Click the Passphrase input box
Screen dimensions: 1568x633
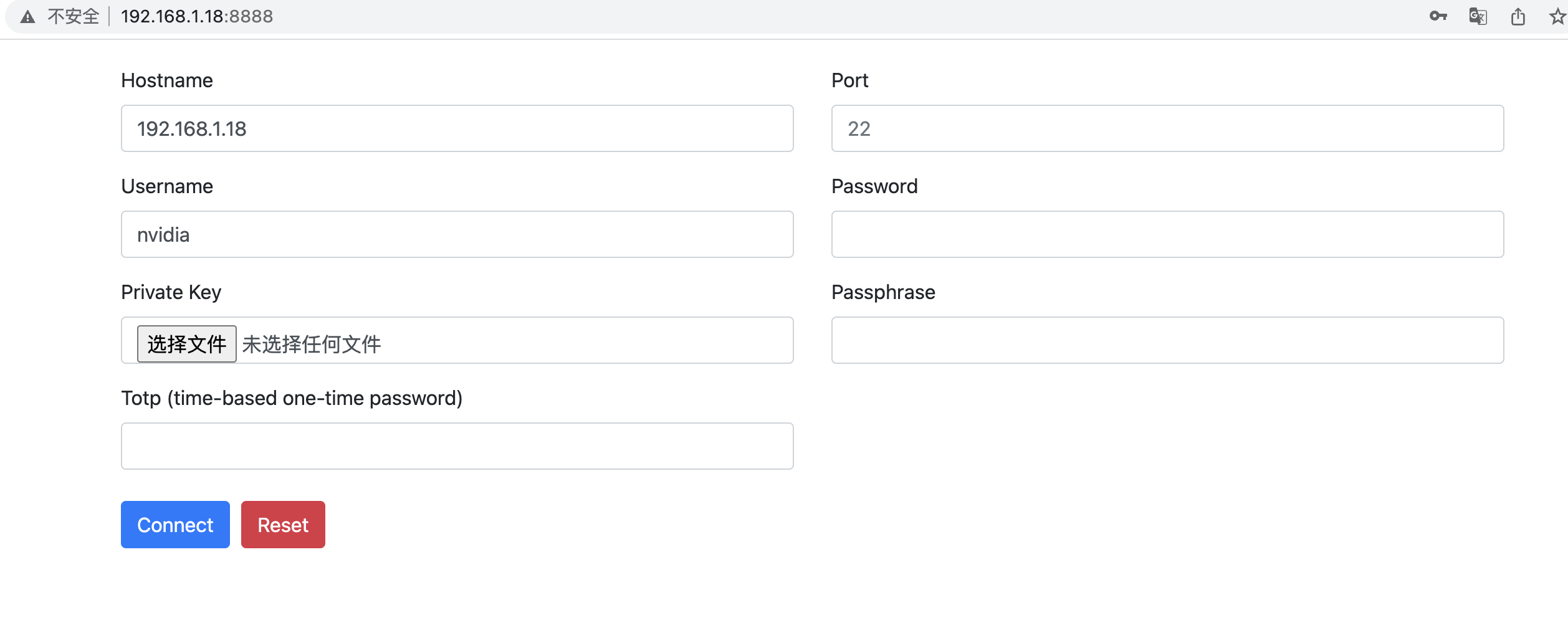tap(1167, 340)
